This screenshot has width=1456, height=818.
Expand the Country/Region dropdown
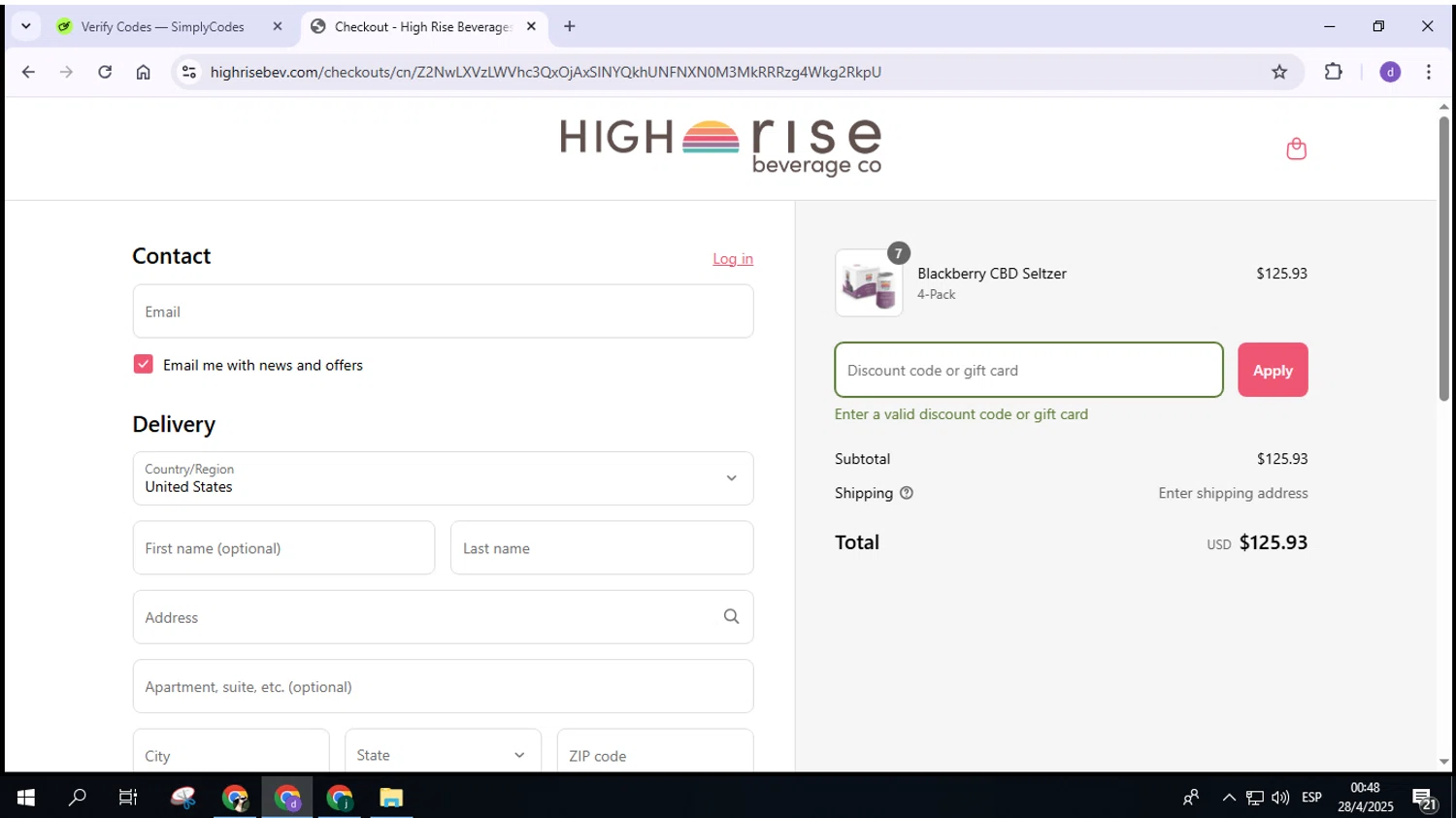443,478
